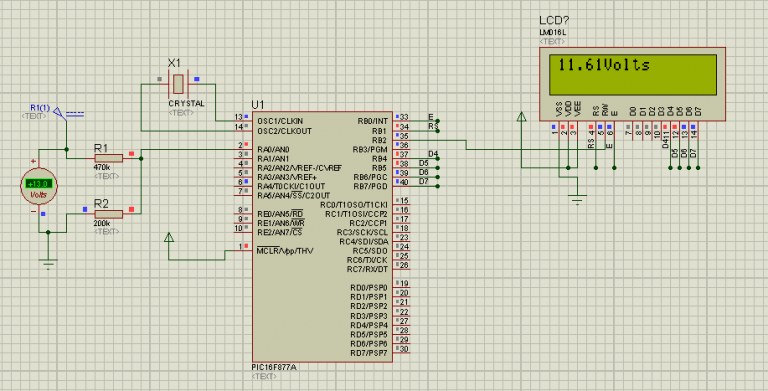Click the RC6/TX/CK pin label
This screenshot has height=391, width=768.
[x=367, y=260]
